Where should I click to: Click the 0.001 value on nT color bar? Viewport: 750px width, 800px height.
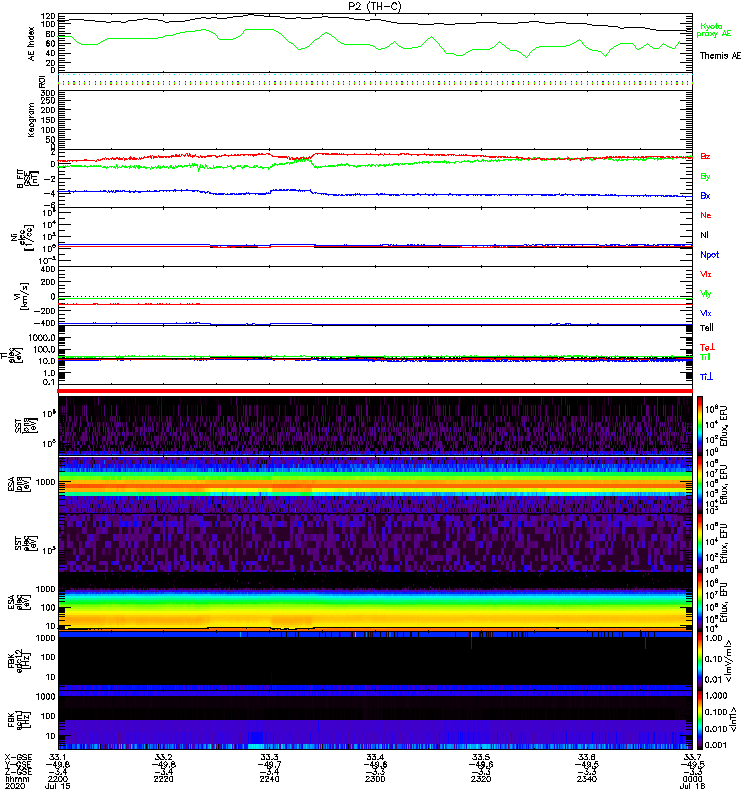coord(715,745)
